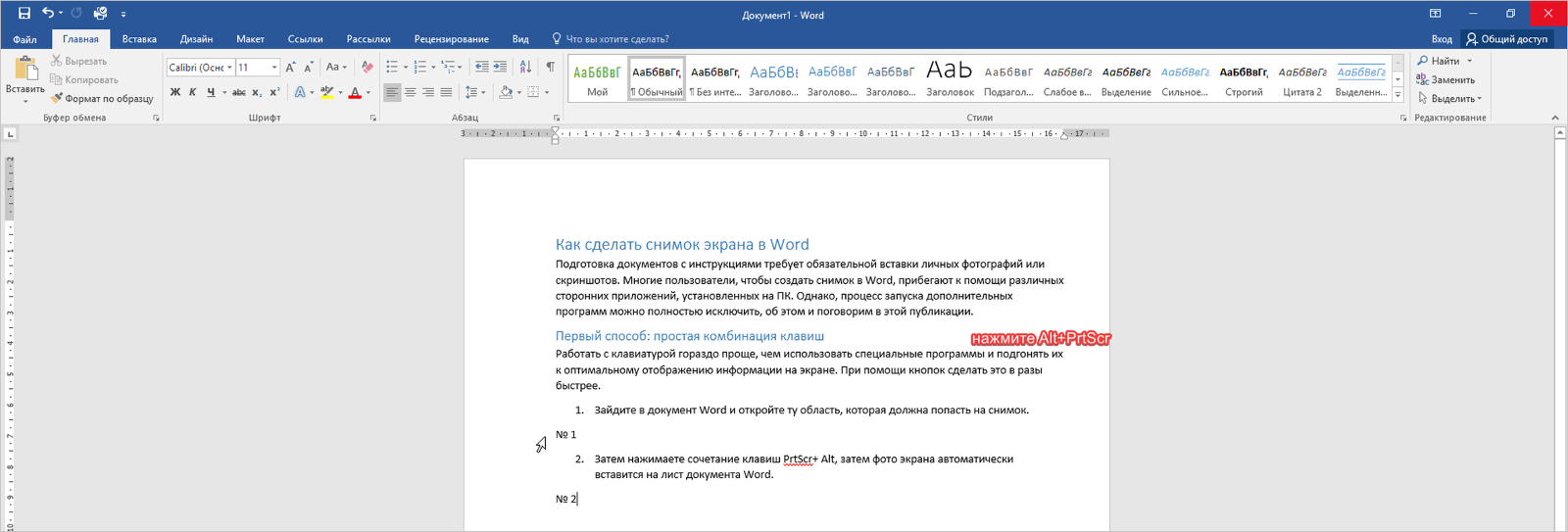The height and width of the screenshot is (532, 1568).
Task: Apply the red font color swatch
Action: click(x=355, y=92)
